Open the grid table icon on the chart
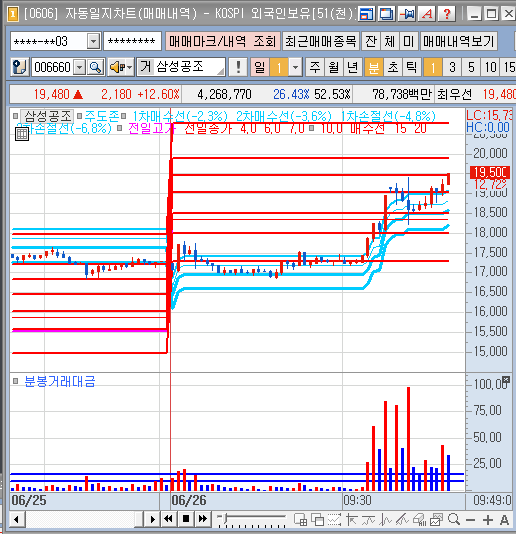This screenshot has height=534, width=516. [22, 134]
